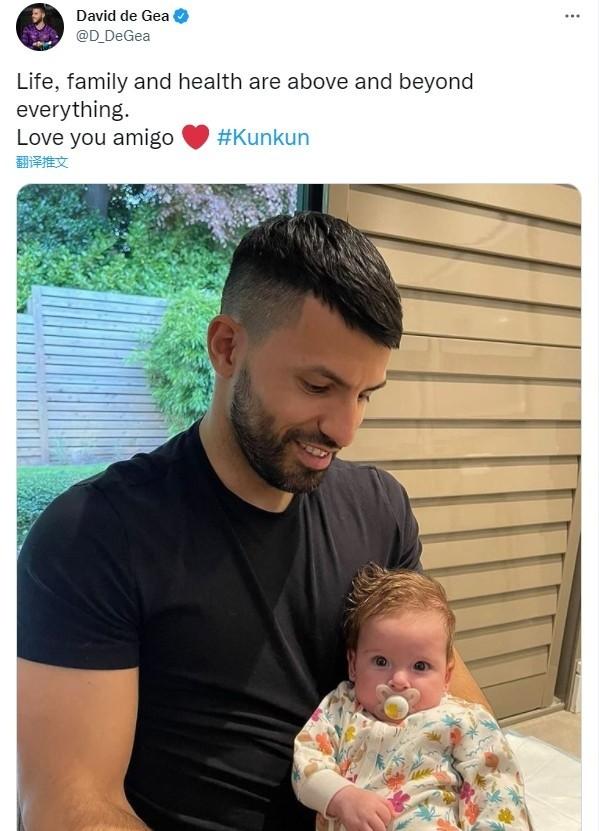Click the word everything in the tweet
This screenshot has height=831, width=599.
[x=73, y=110]
